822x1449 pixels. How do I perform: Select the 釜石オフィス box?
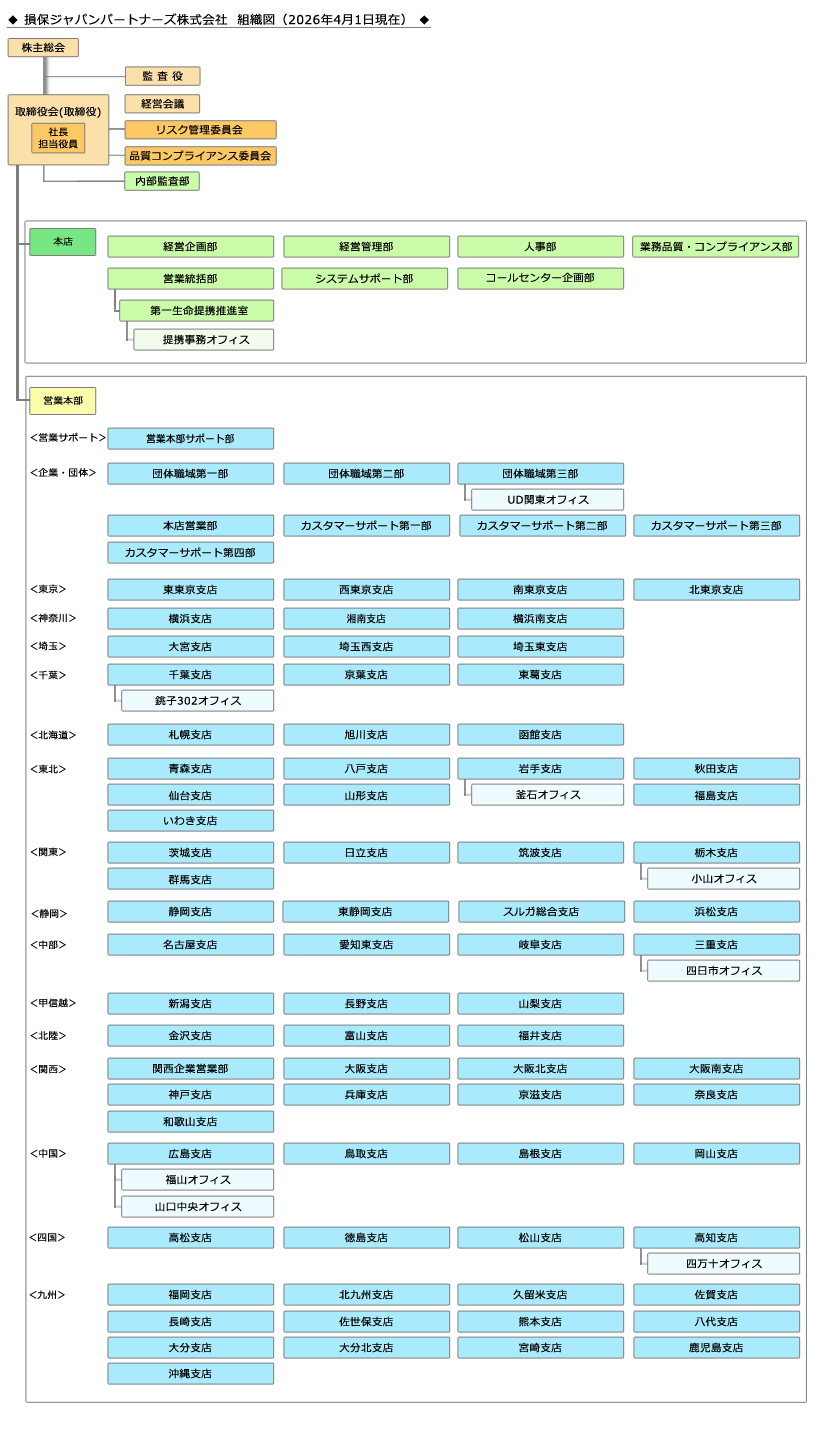(x=547, y=795)
